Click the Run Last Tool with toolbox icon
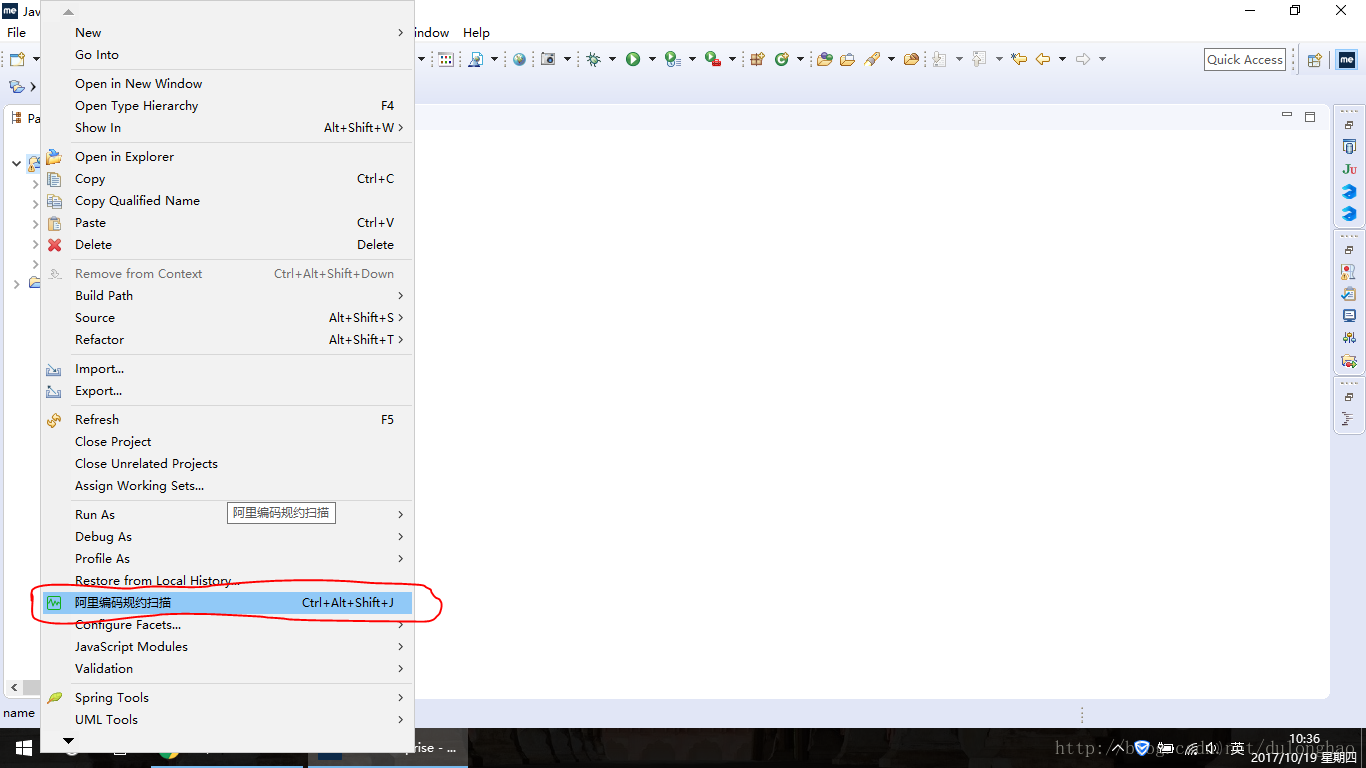Image resolution: width=1366 pixels, height=768 pixels. point(713,59)
